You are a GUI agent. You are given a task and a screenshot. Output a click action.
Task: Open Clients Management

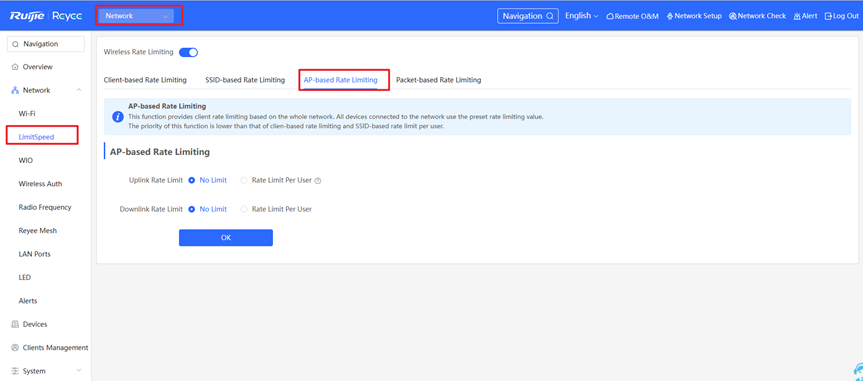(55, 348)
